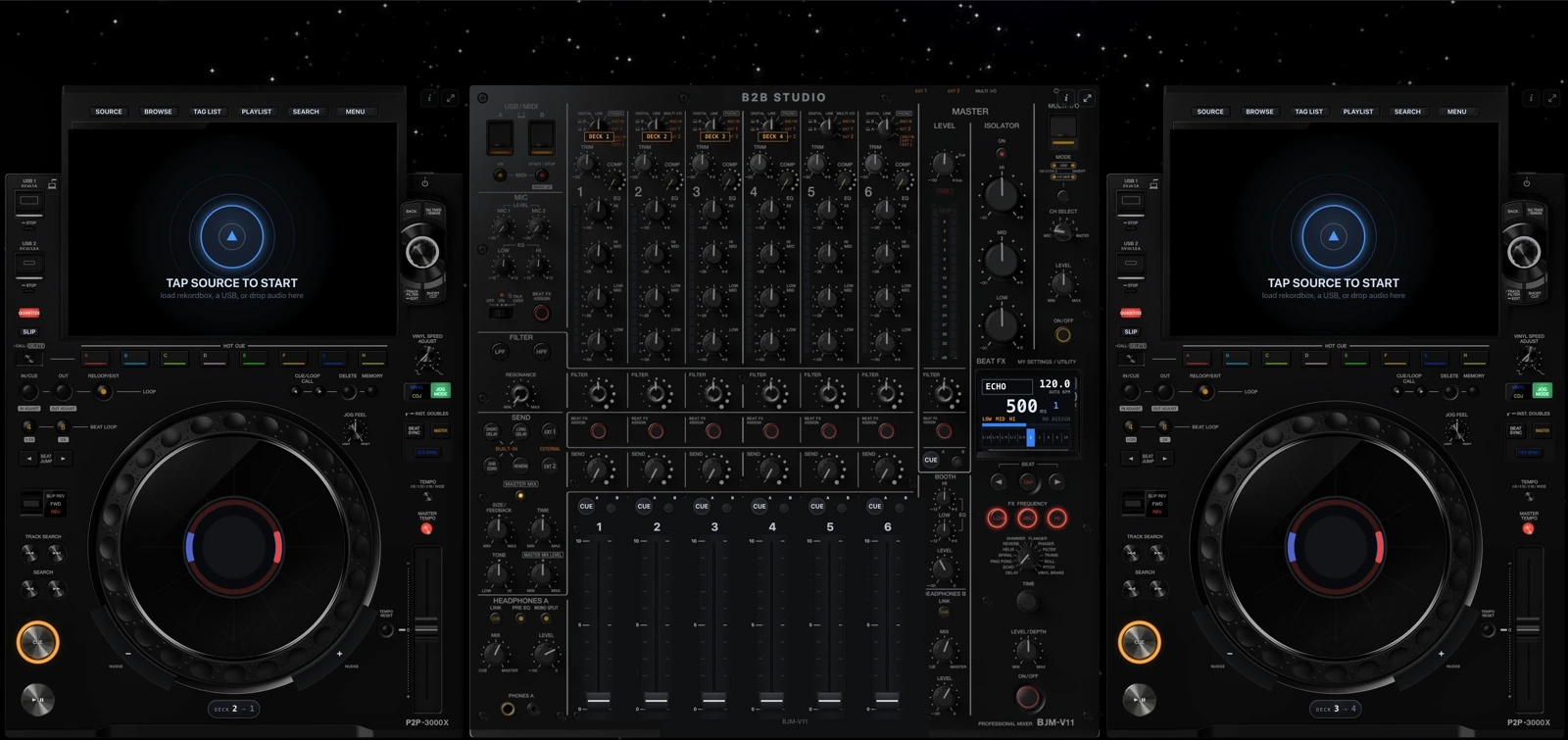This screenshot has width=1568, height=740.
Task: Toggle SLIP mode on the left deck
Action: [x=29, y=332]
